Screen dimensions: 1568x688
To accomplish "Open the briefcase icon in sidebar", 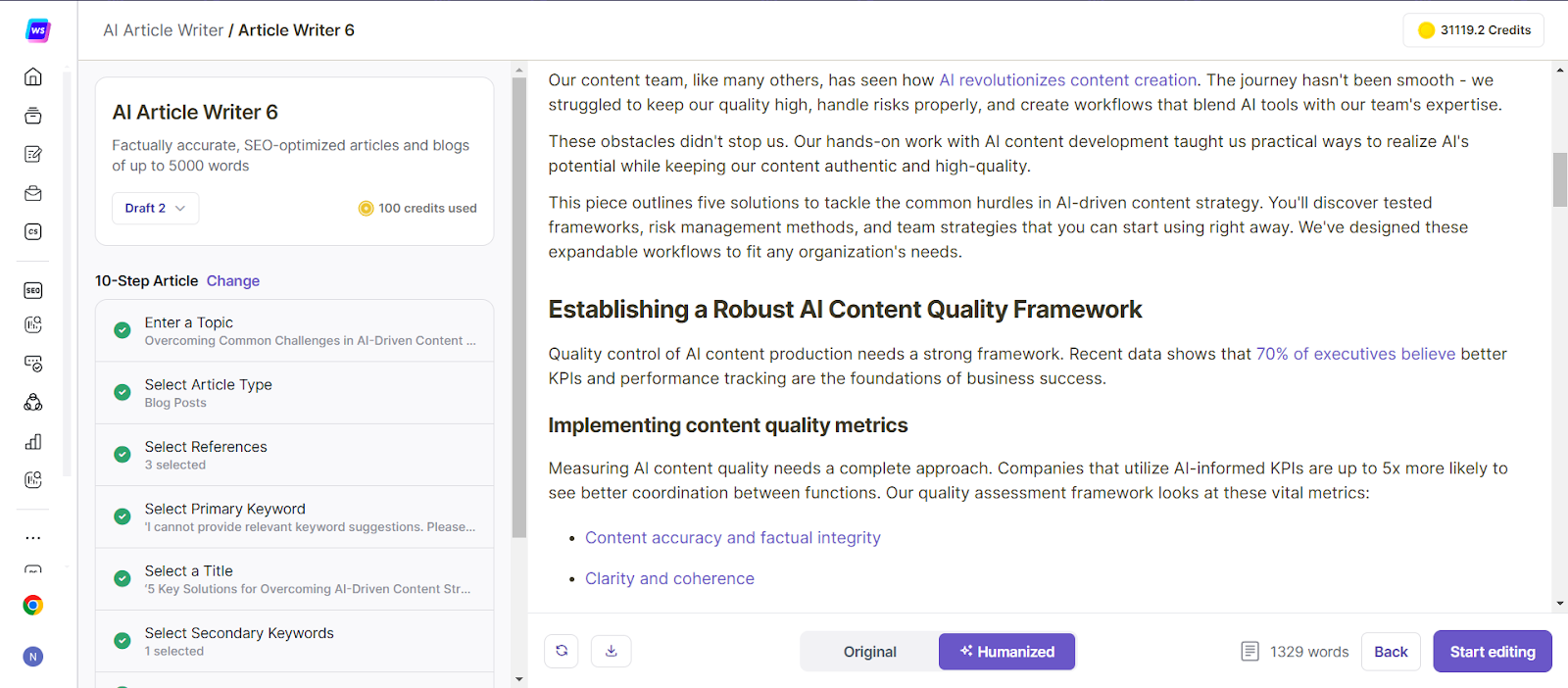I will (x=33, y=193).
